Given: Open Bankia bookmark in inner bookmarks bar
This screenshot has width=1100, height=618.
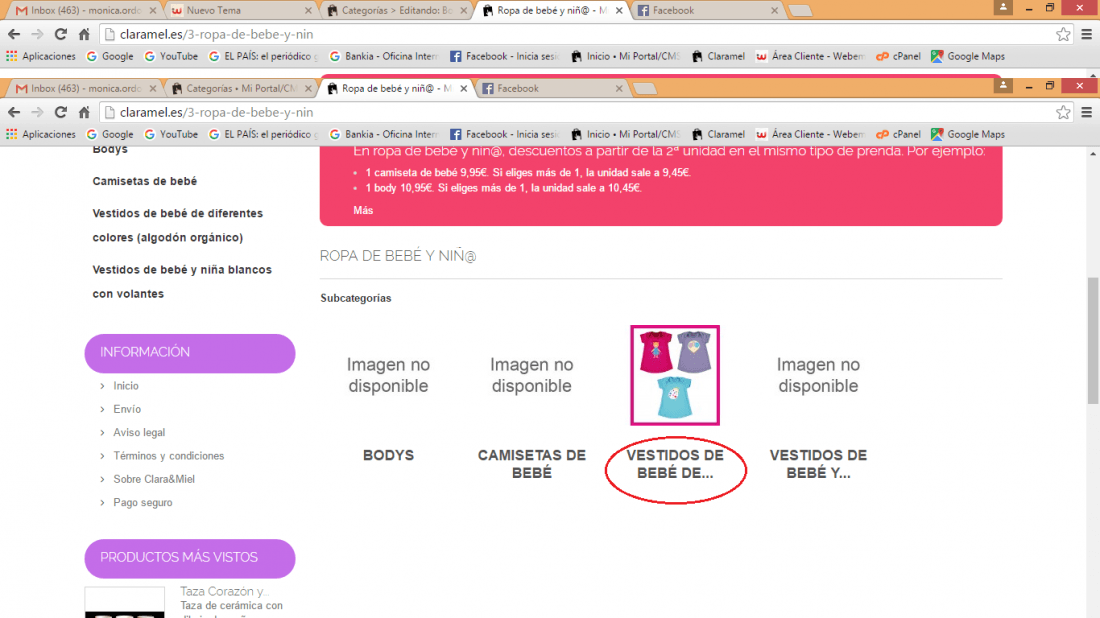Looking at the screenshot, I should tap(384, 134).
